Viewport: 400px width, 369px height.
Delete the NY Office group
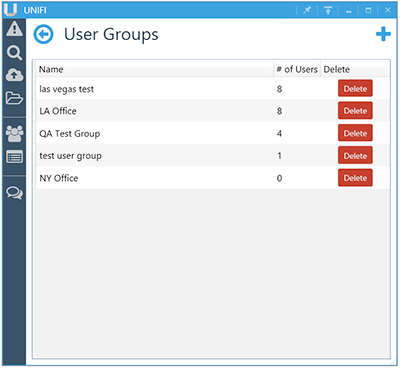[x=355, y=178]
